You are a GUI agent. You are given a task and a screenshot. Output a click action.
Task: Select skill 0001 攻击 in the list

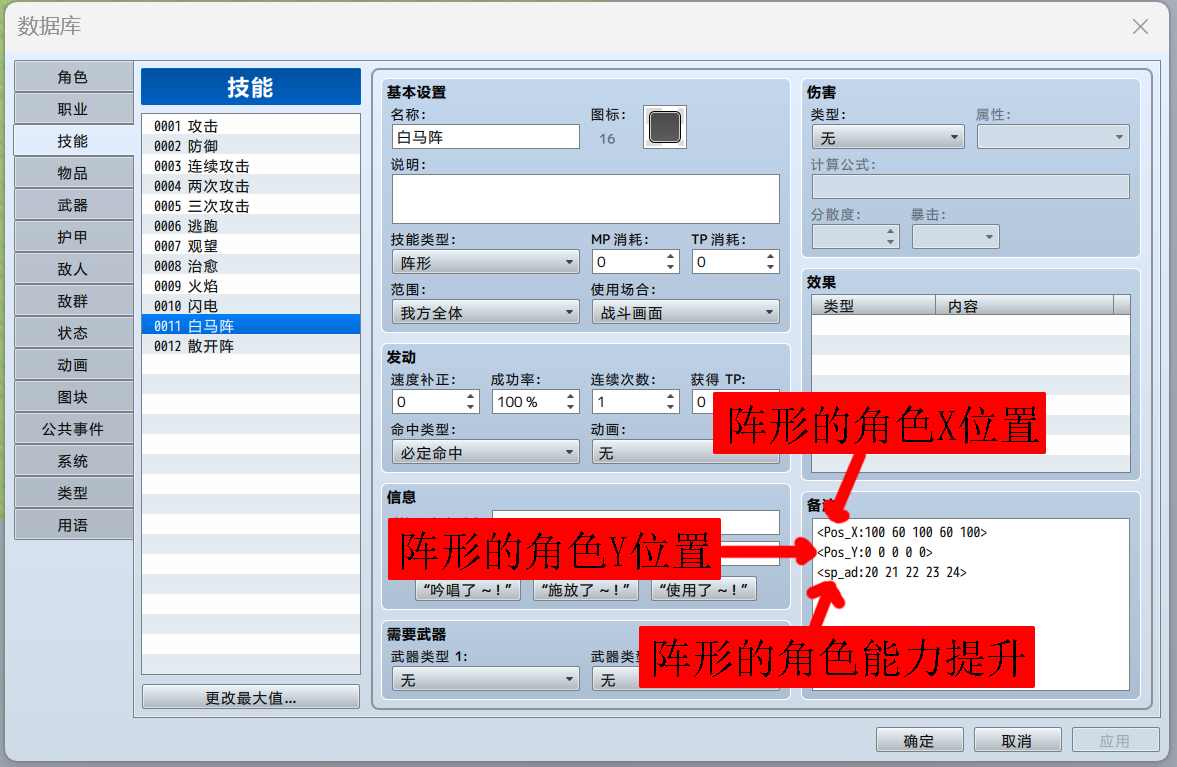click(x=251, y=125)
